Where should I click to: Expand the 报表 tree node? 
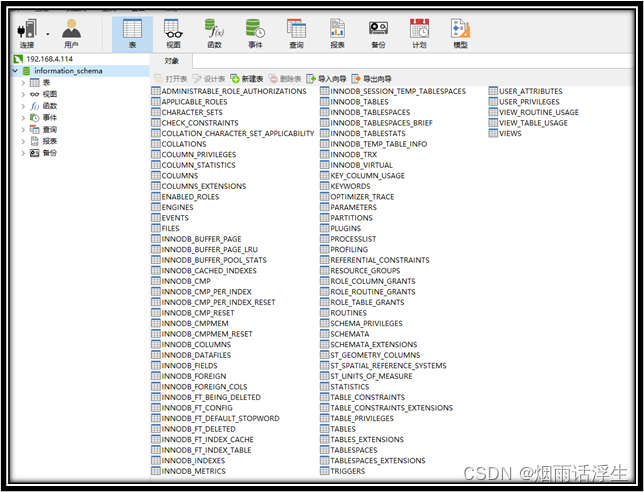[x=23, y=141]
